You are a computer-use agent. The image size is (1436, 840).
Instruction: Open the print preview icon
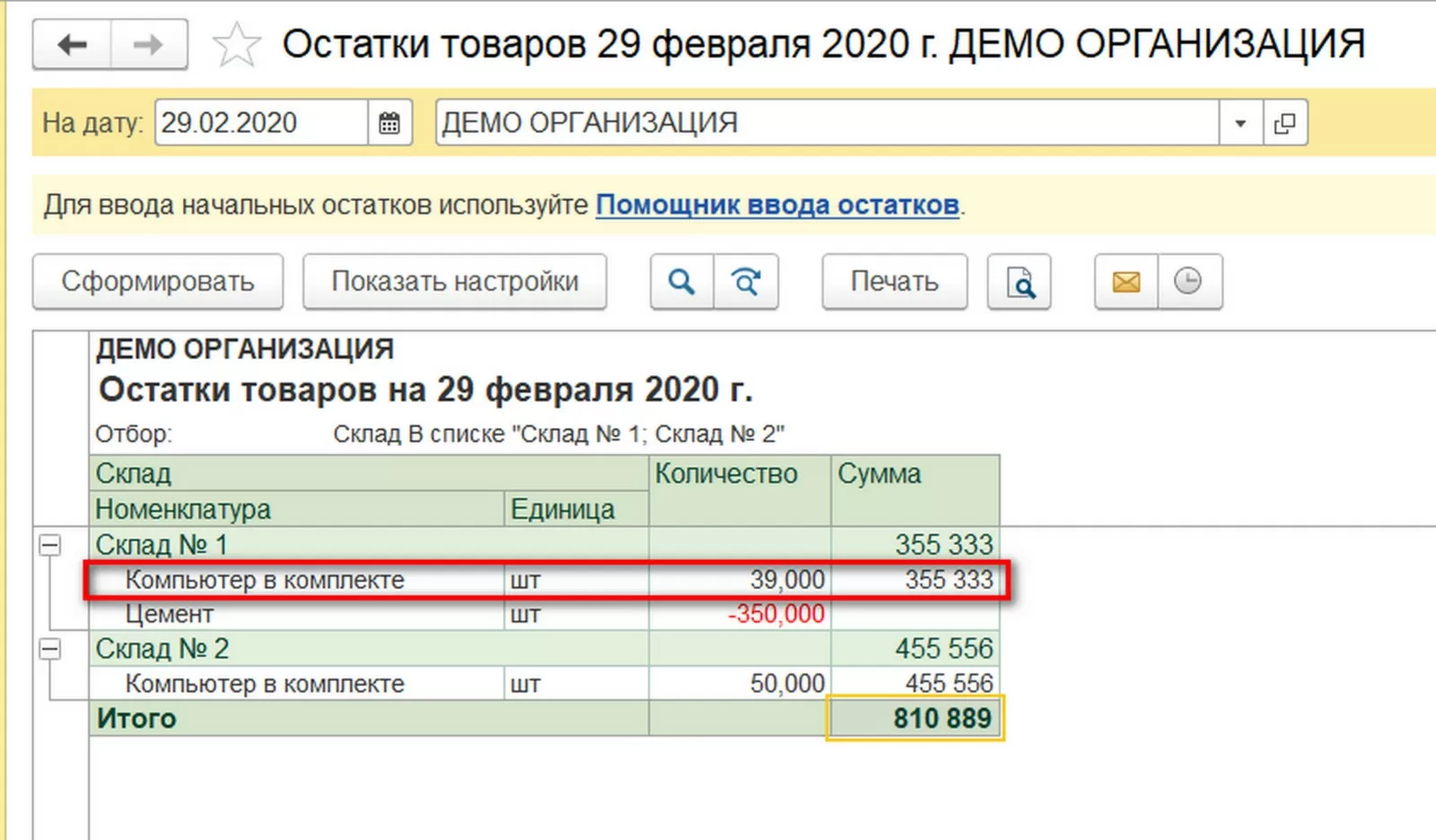pos(1020,282)
